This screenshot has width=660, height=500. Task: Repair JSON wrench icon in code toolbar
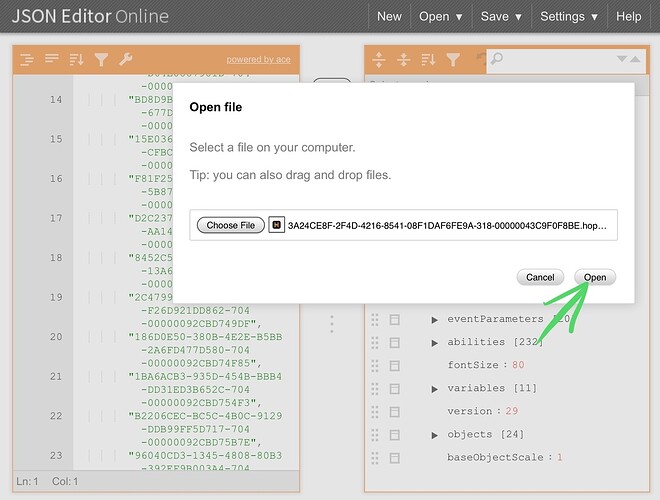(125, 59)
